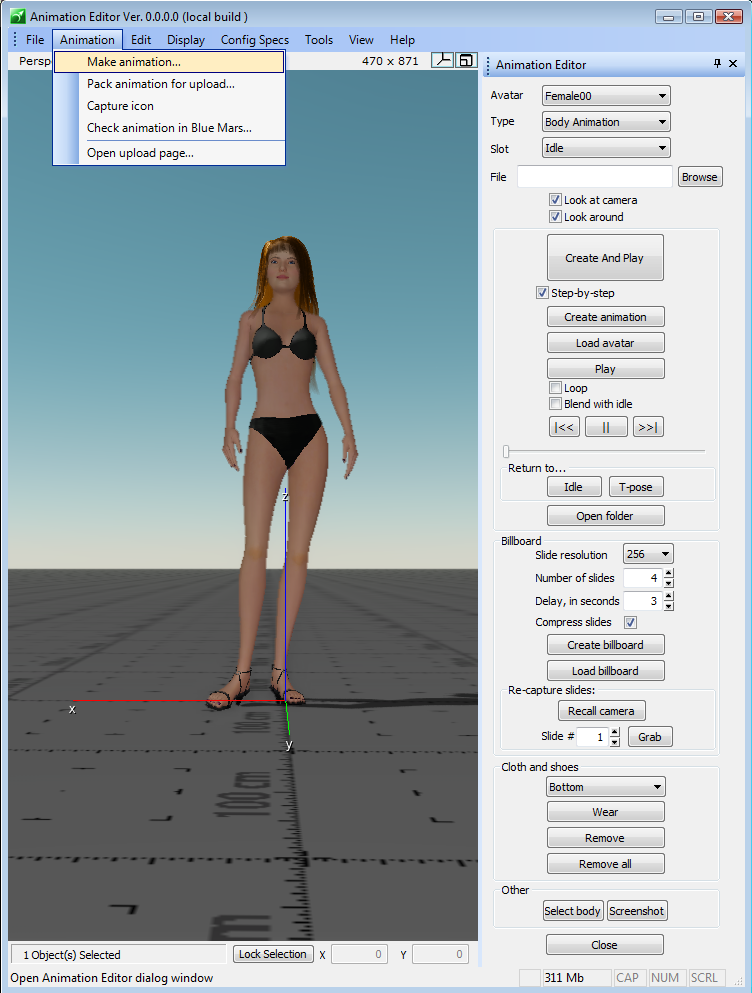Return to T-pose button
The width and height of the screenshot is (752, 993).
pyautogui.click(x=636, y=487)
